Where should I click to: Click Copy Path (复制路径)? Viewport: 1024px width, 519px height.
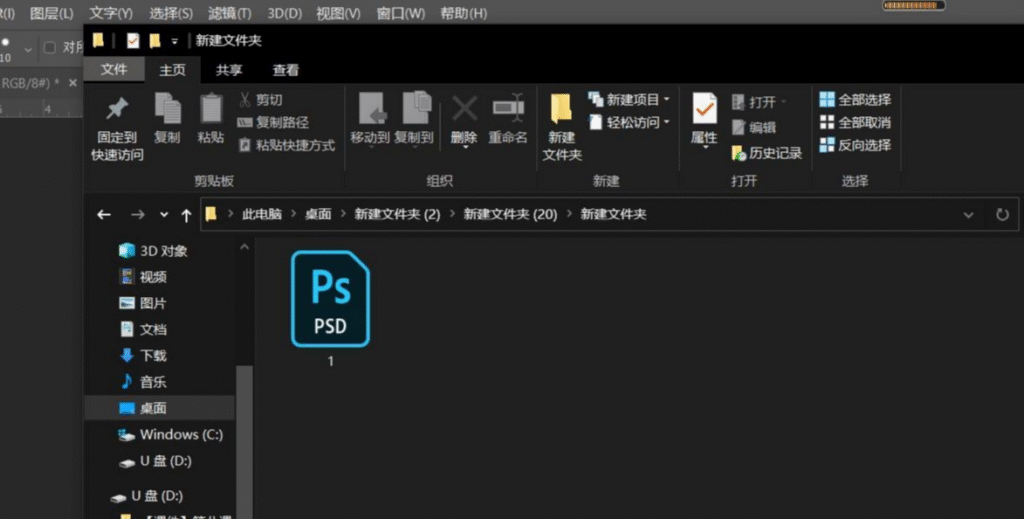tap(272, 122)
